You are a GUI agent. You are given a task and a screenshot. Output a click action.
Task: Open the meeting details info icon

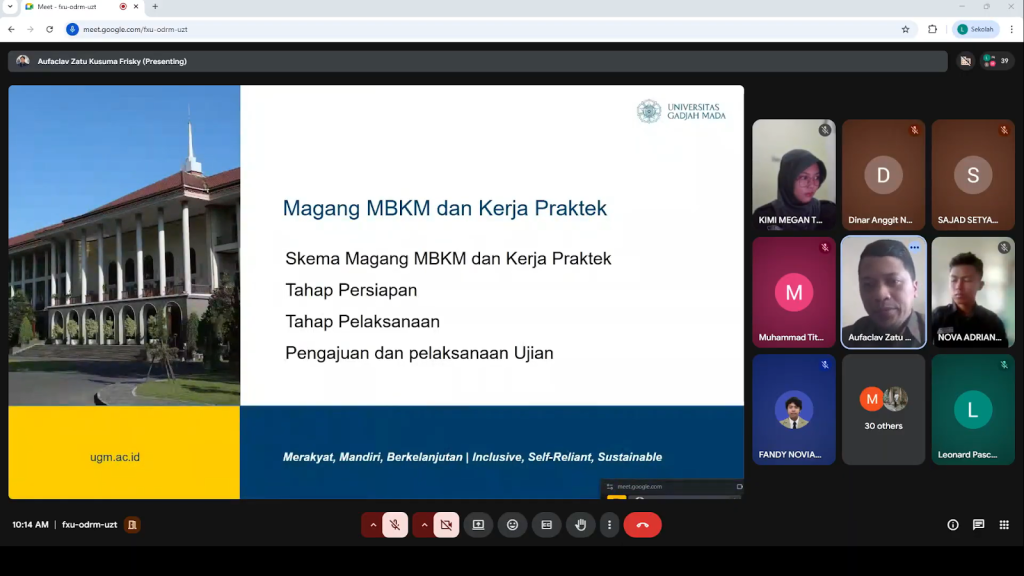[952, 525]
